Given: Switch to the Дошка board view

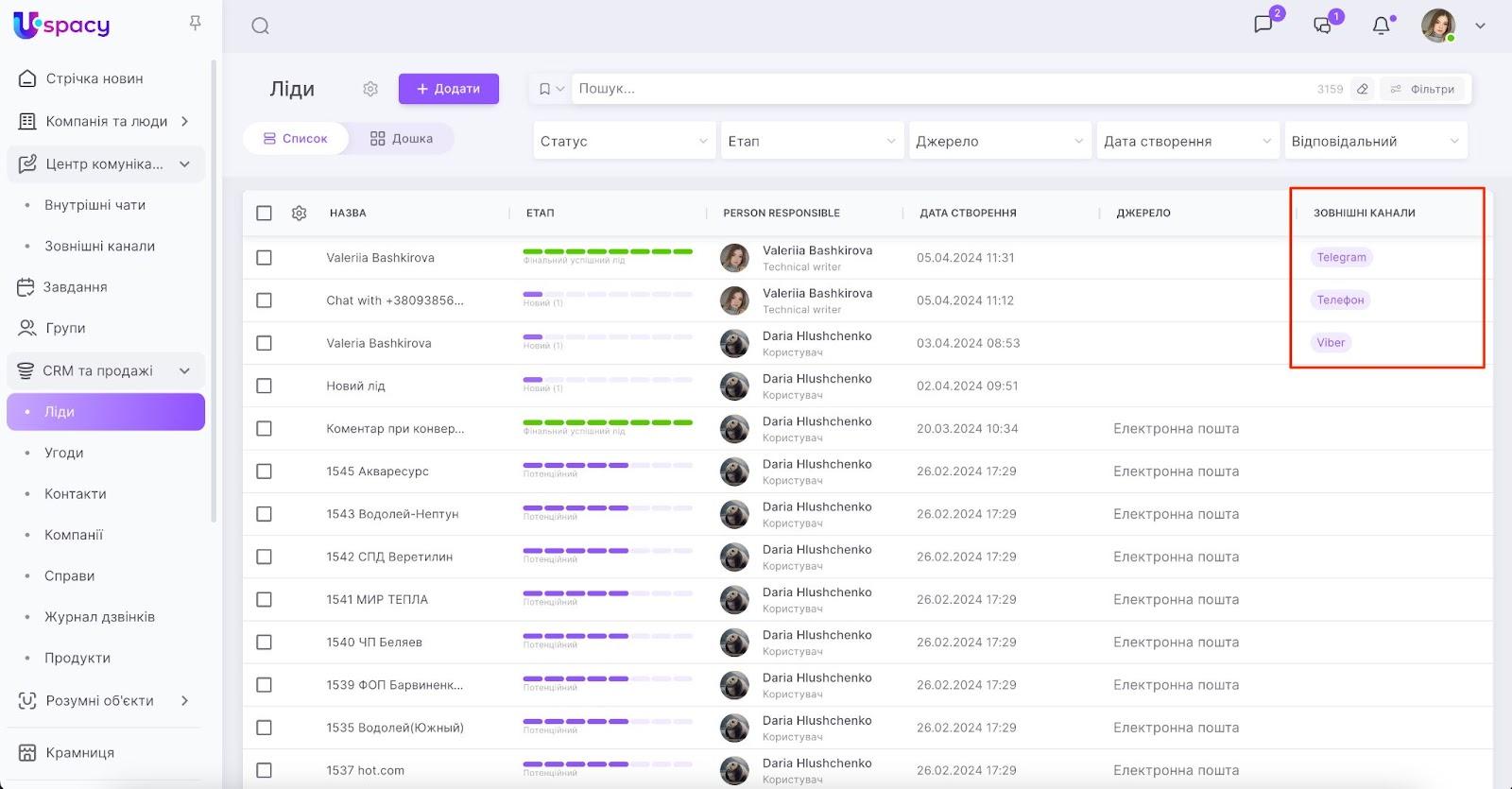Looking at the screenshot, I should (402, 139).
